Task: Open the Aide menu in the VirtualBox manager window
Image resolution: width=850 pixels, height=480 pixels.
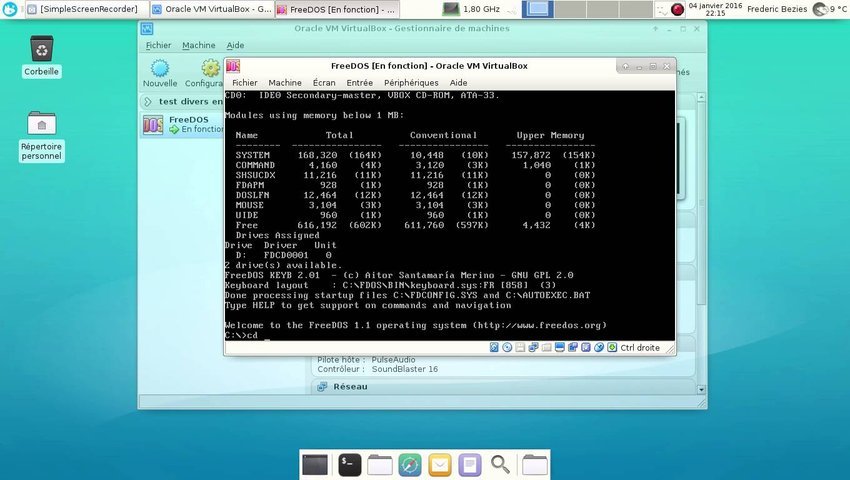Action: coord(235,46)
